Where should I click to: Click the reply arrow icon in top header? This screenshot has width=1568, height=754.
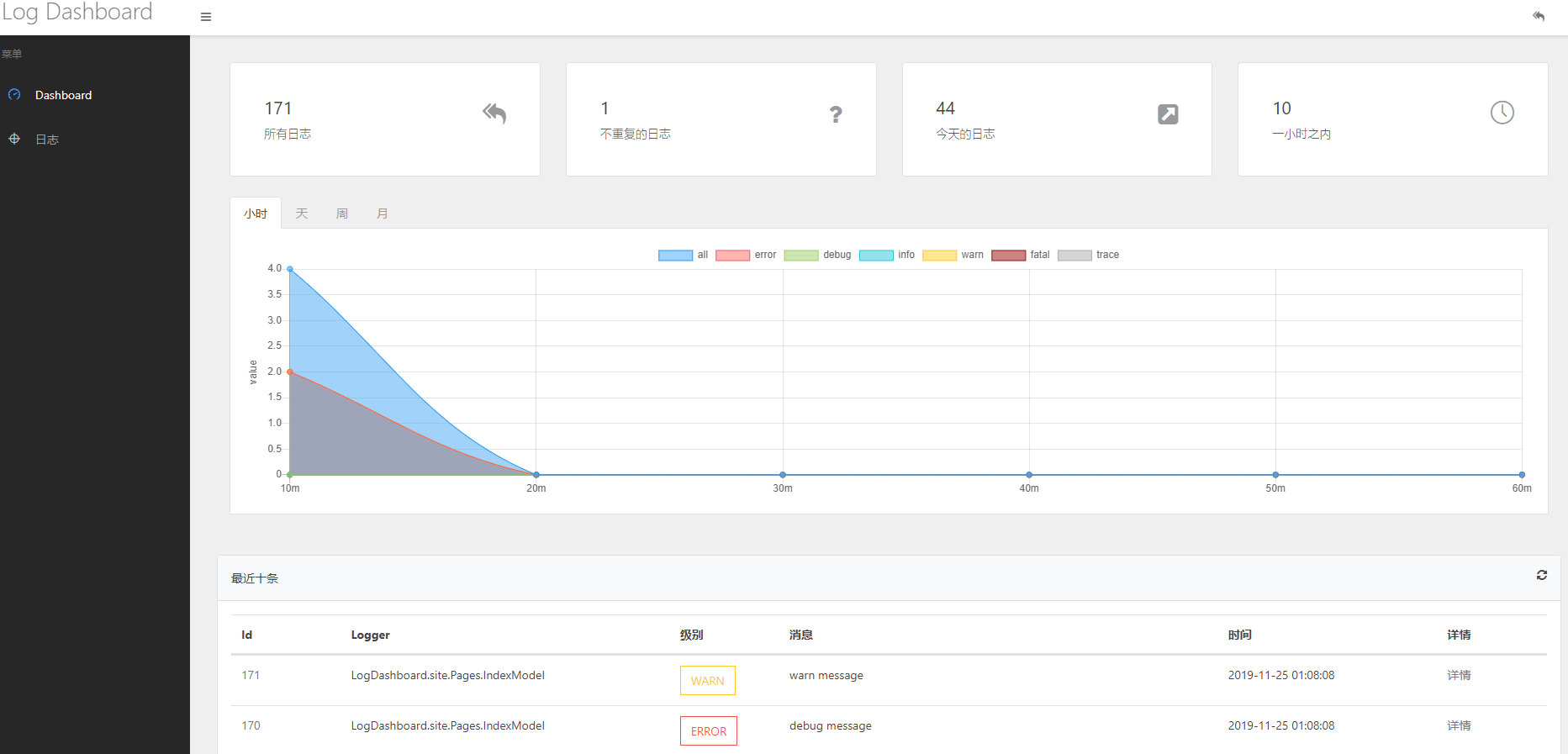pos(1539,17)
